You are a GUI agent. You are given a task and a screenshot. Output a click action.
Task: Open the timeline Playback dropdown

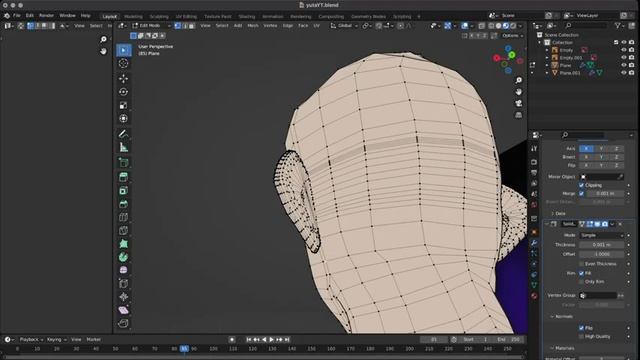pos(31,340)
